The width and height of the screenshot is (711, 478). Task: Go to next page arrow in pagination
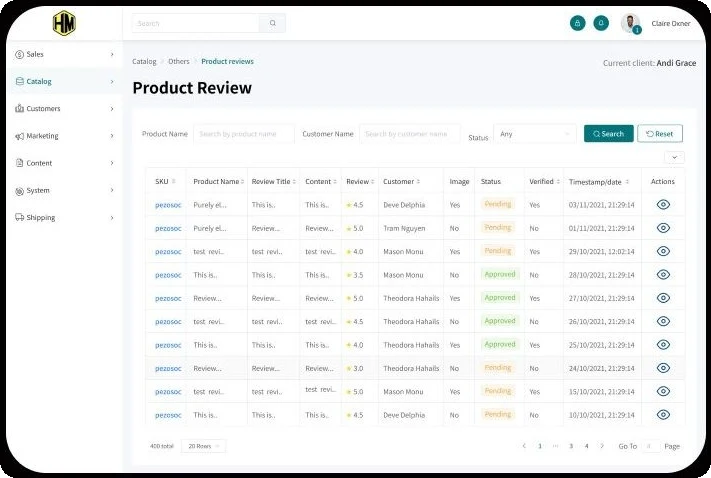(x=602, y=446)
